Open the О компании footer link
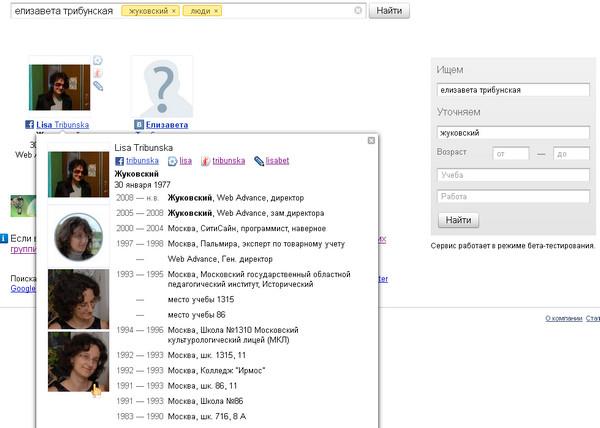Viewport: 600px width, 428px height. pyautogui.click(x=564, y=318)
